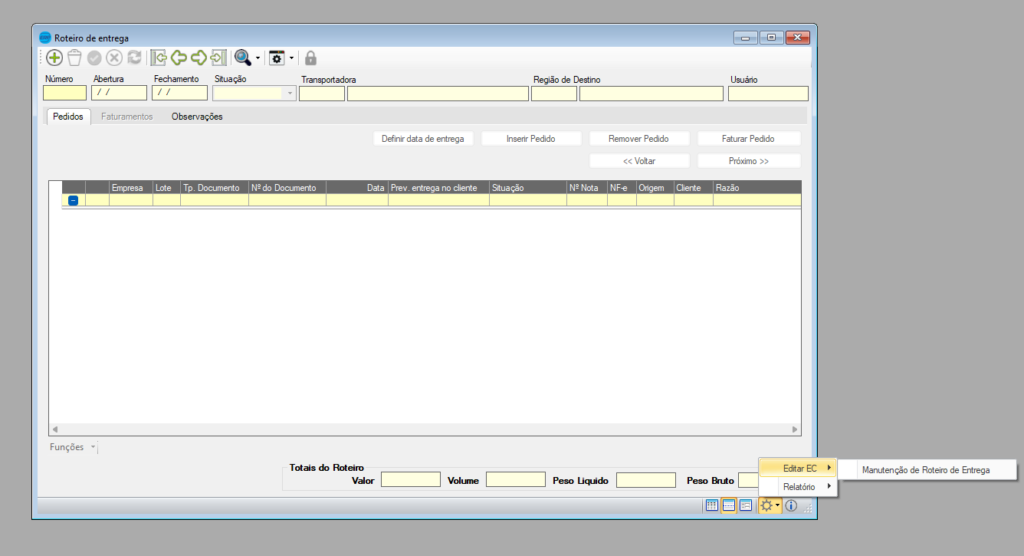Image resolution: width=1024 pixels, height=556 pixels.
Task: Click the Usuário field
Action: pos(768,94)
